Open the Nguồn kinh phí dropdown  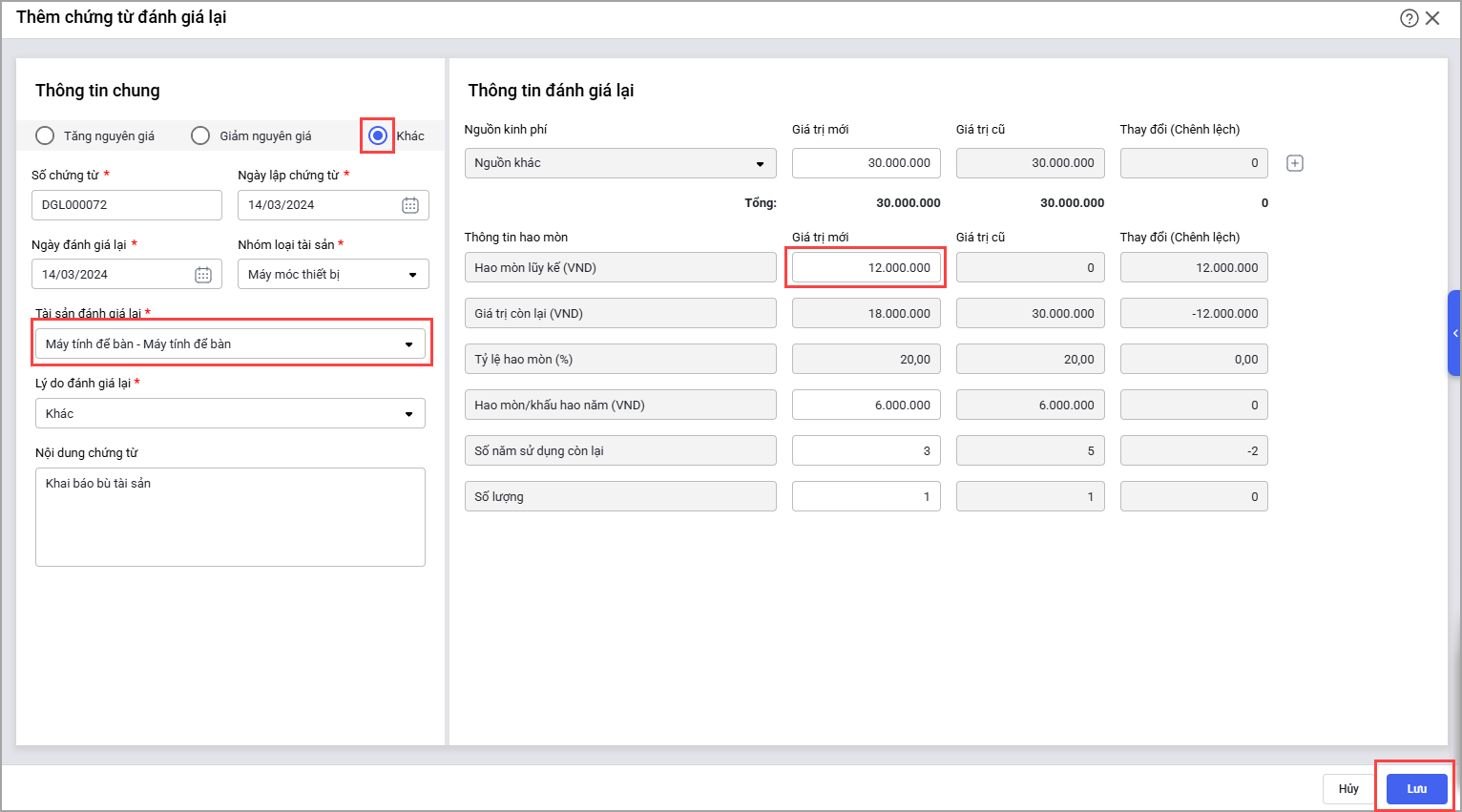[620, 163]
